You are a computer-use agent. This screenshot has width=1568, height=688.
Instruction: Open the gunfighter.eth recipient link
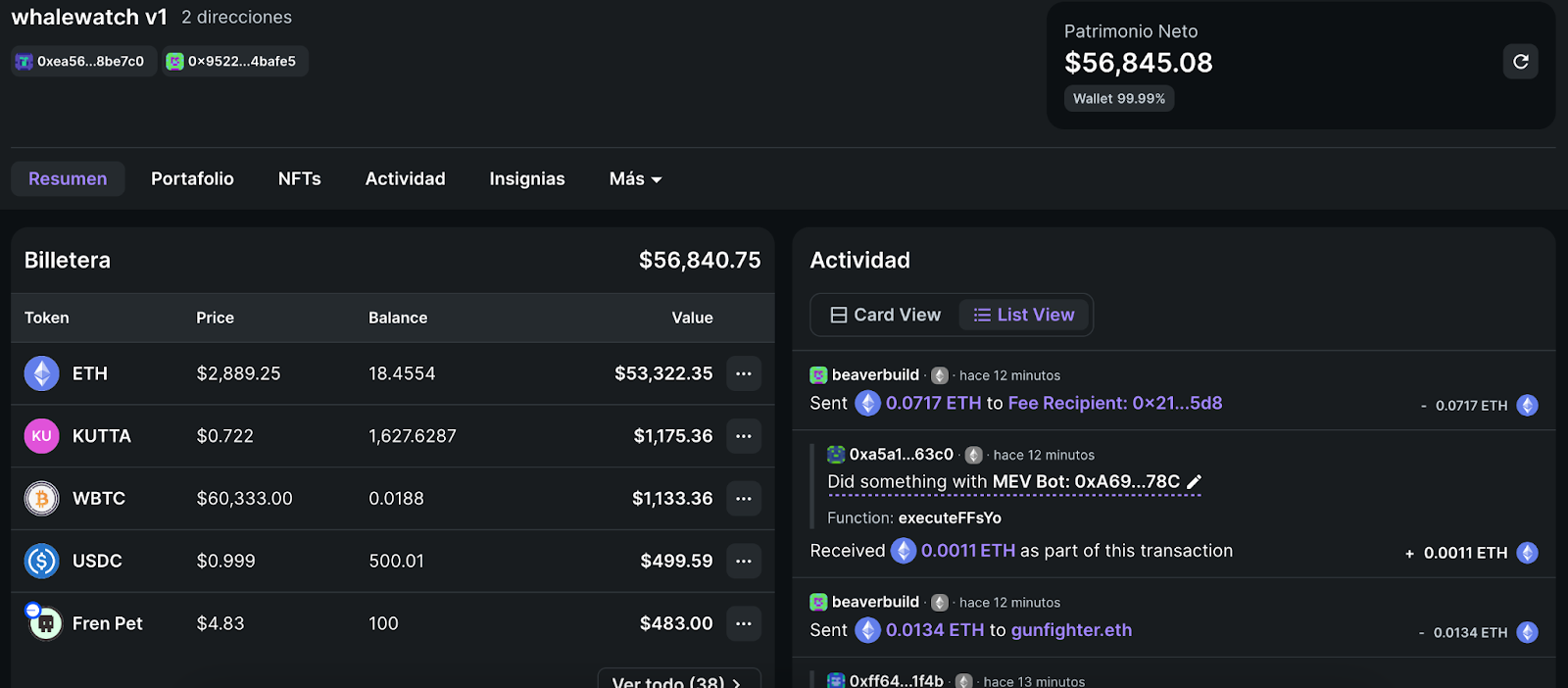[1071, 630]
